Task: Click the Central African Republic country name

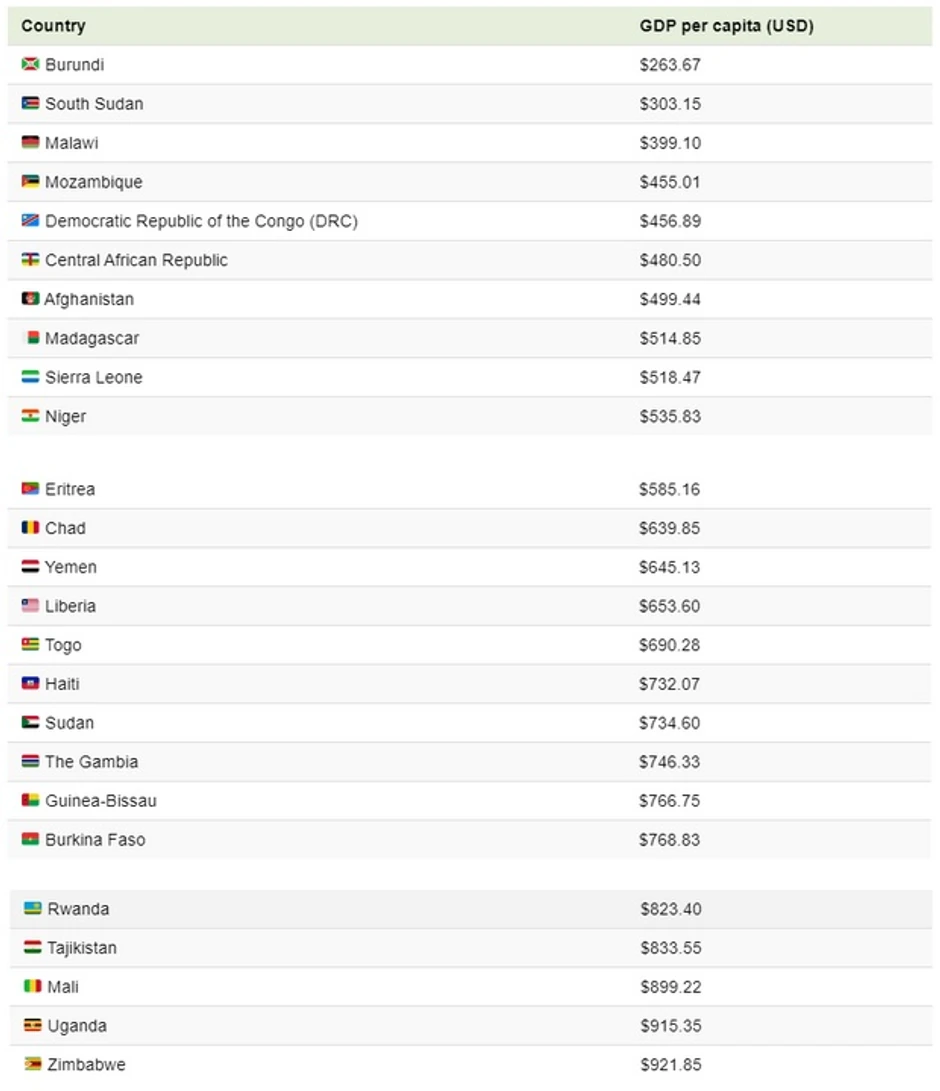Action: (136, 260)
